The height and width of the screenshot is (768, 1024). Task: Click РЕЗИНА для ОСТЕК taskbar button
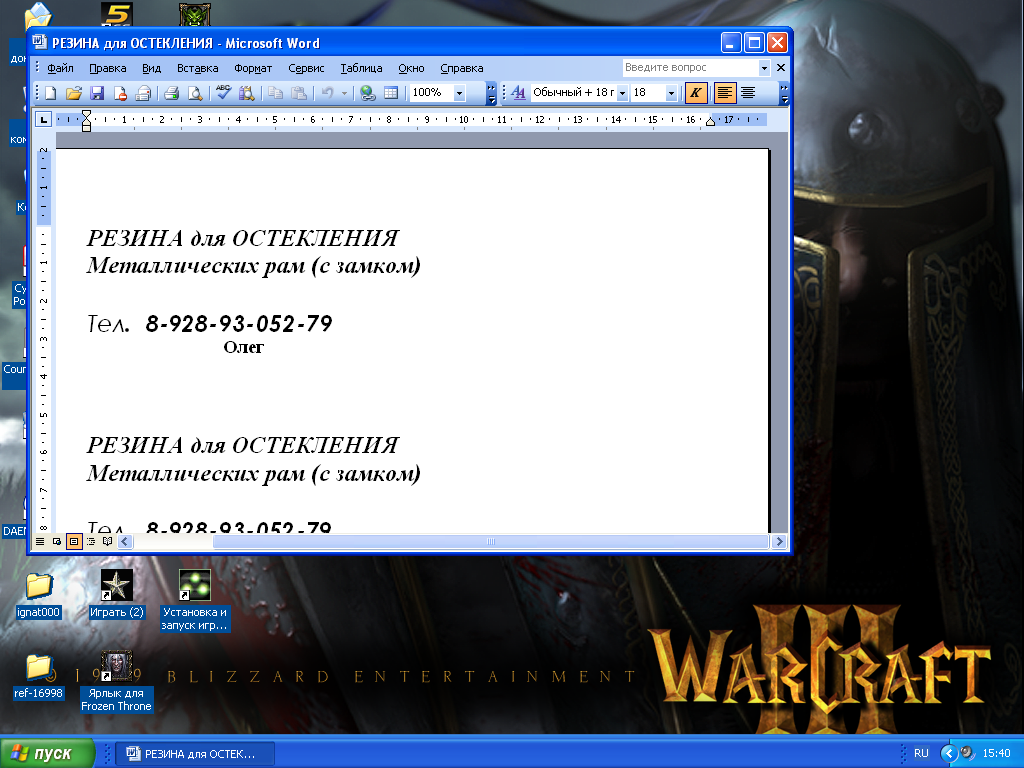tap(195, 754)
